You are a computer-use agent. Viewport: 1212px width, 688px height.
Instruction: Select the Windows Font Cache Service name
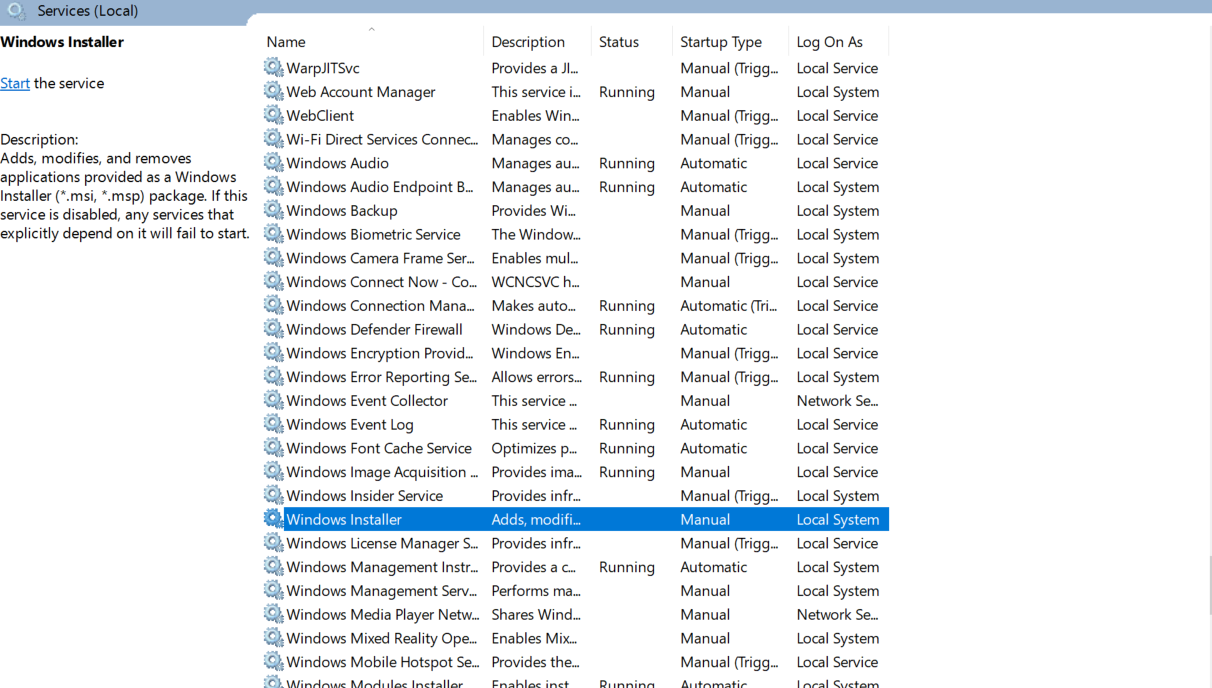tap(379, 448)
